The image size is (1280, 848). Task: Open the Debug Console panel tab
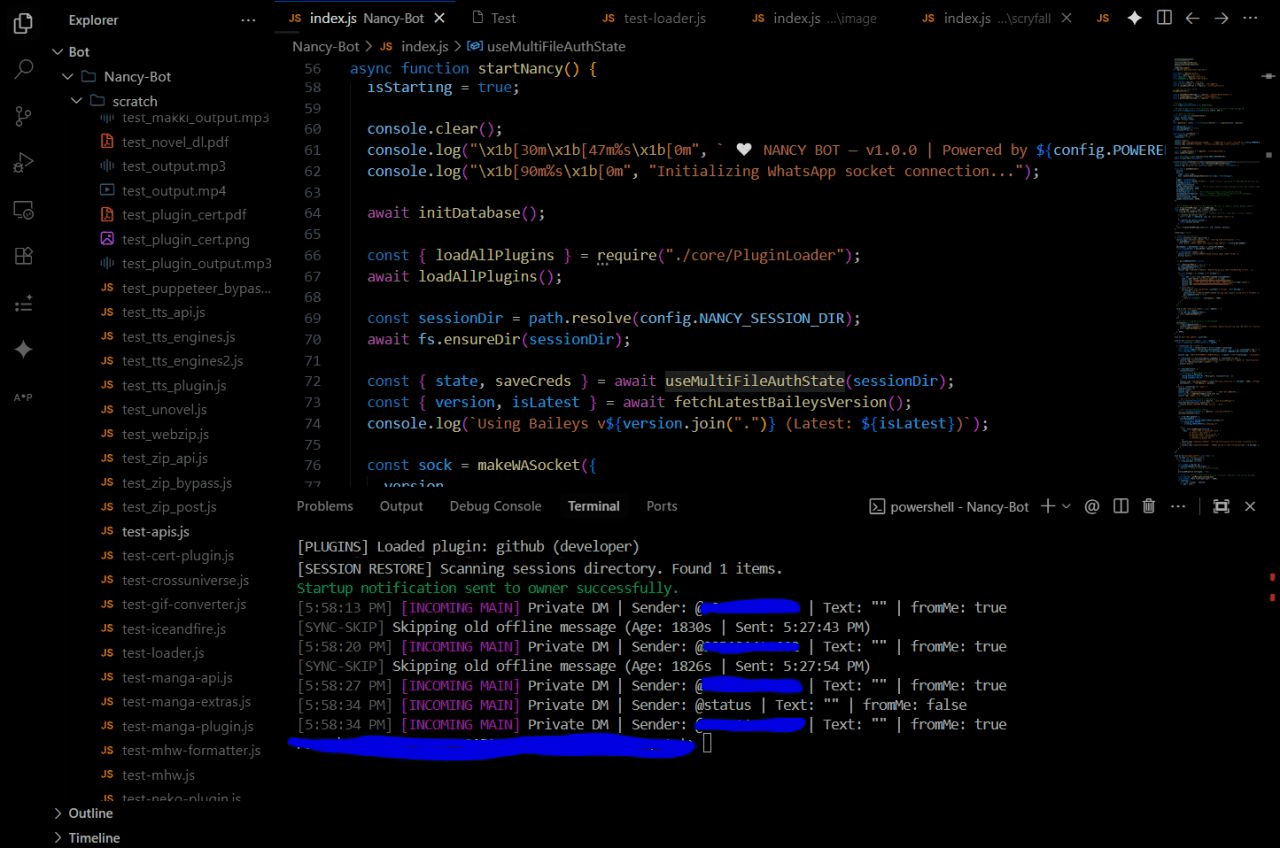click(495, 506)
